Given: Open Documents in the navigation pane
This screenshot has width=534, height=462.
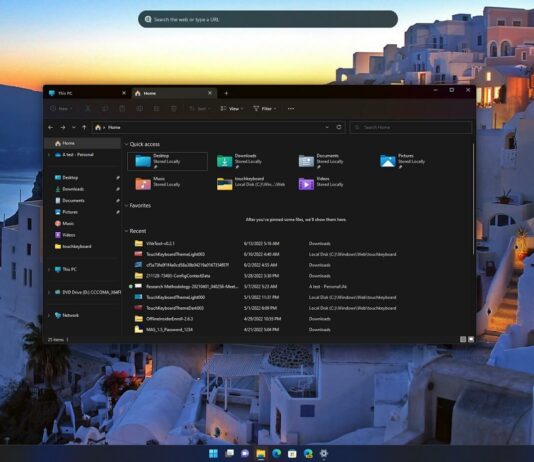Looking at the screenshot, I should tap(73, 201).
